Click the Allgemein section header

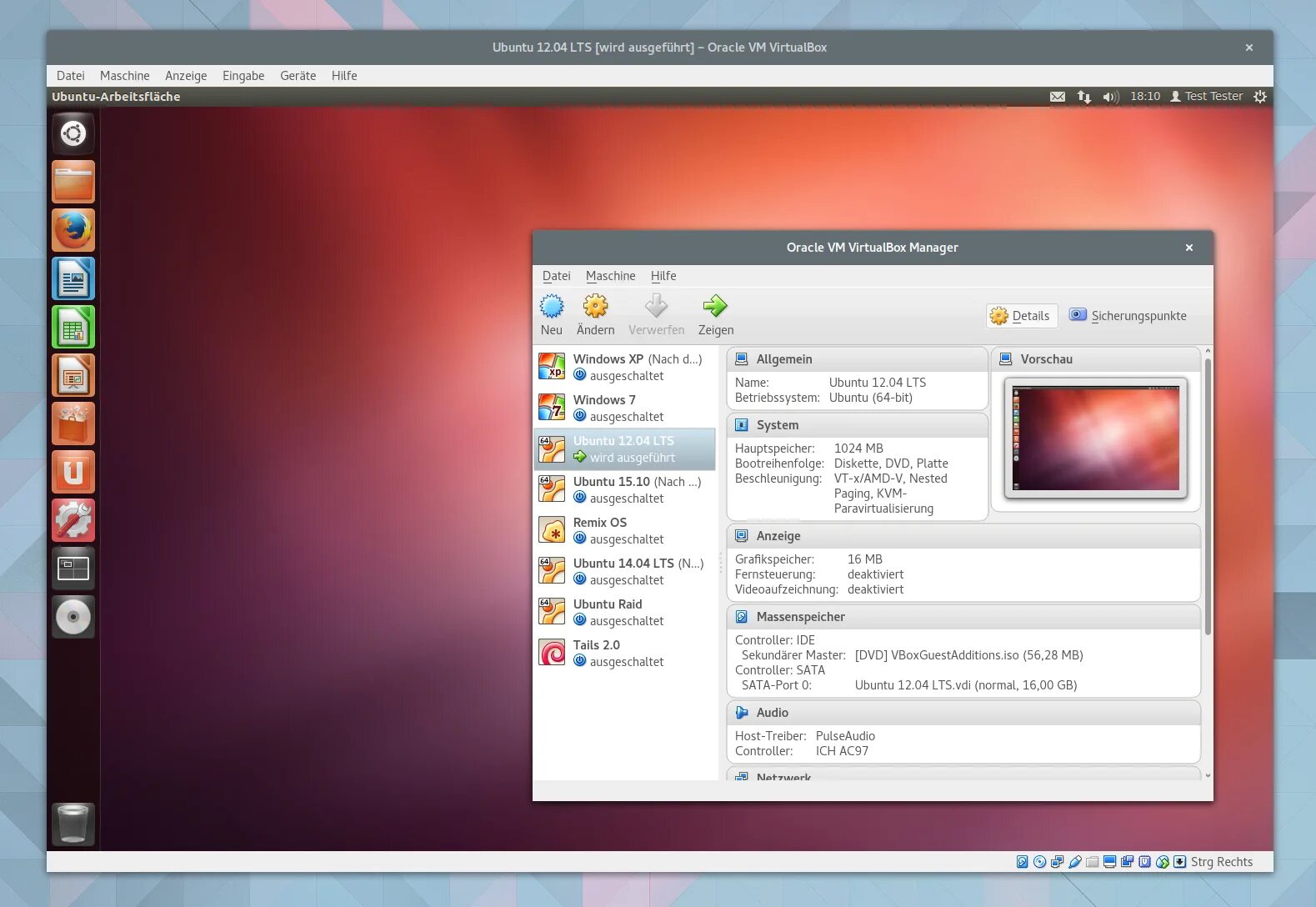[x=857, y=359]
